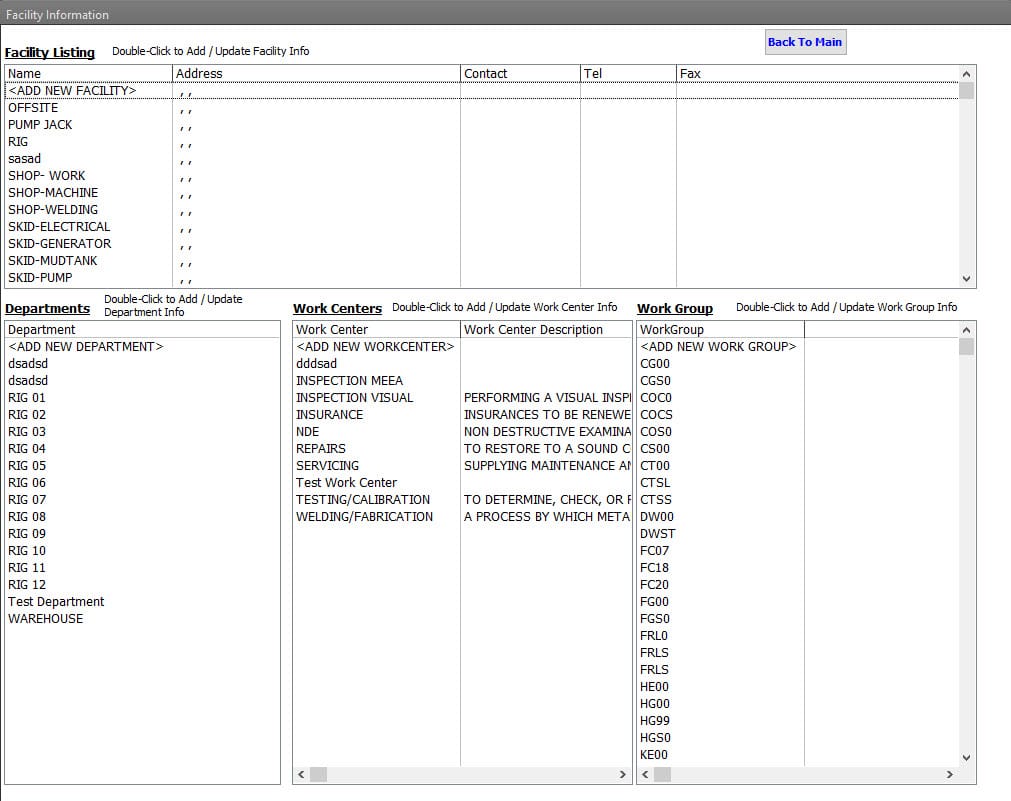1011x801 pixels.
Task: Click right arrow of Work Centers horizontal scrollbar
Action: [622, 775]
